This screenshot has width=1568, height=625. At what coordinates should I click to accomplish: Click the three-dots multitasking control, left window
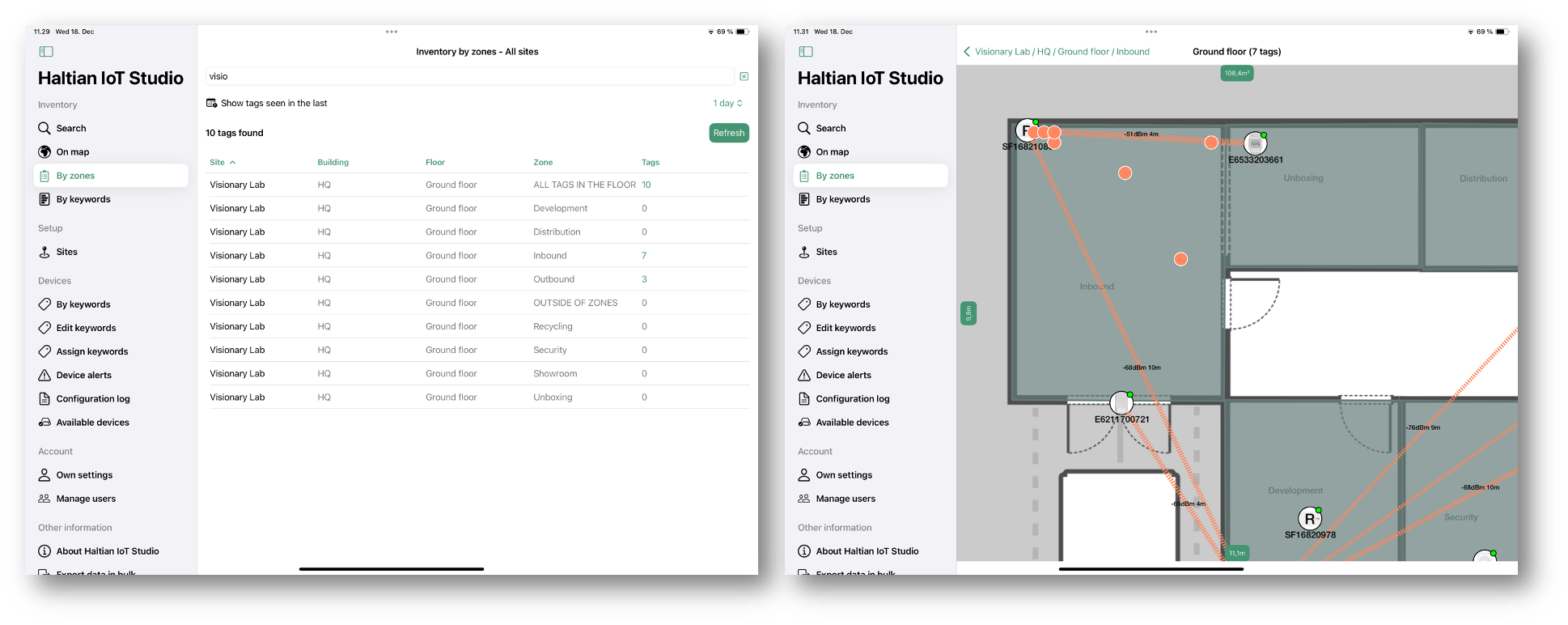tap(392, 32)
